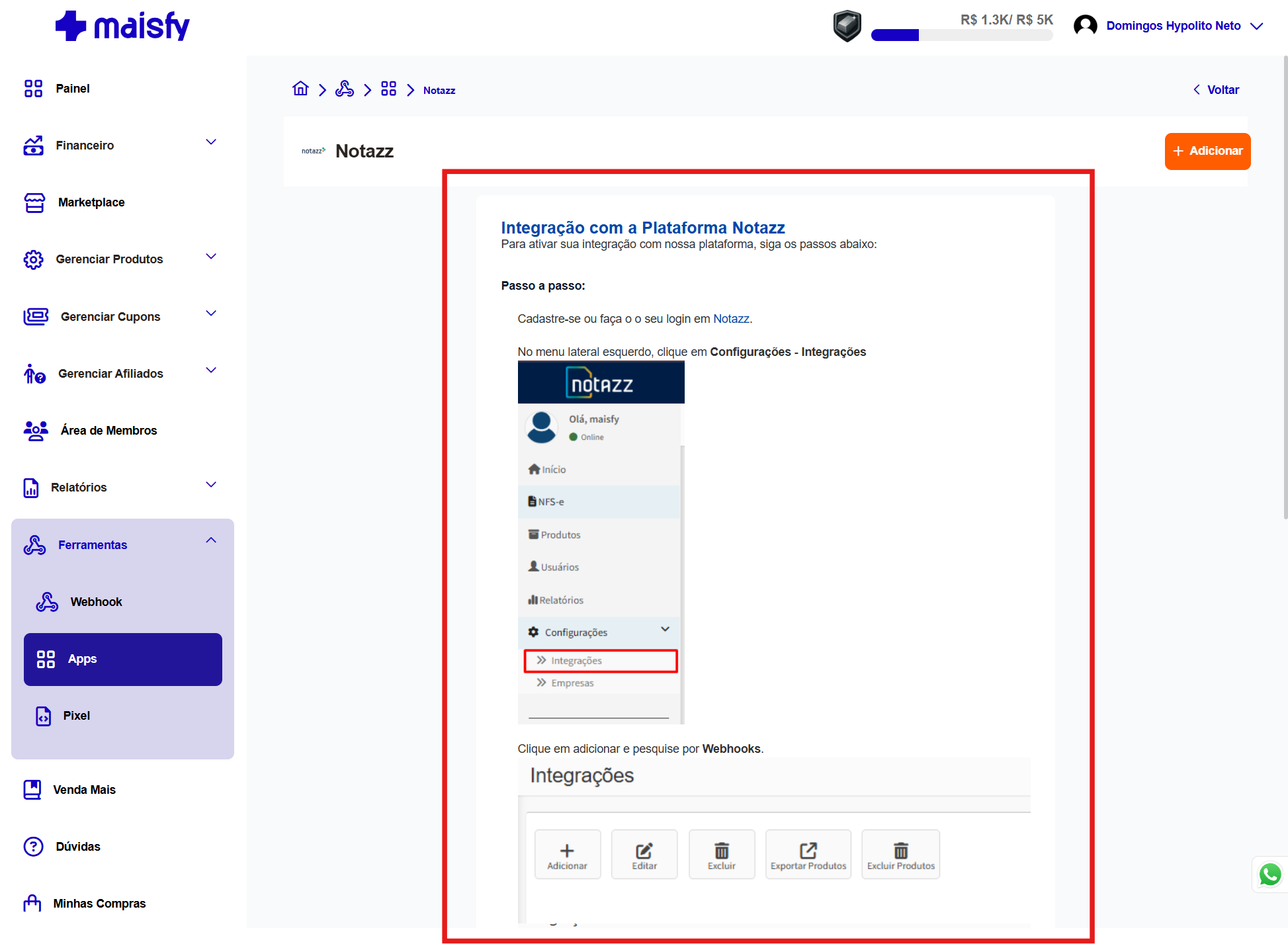Click the Dúvidas question mark icon

tap(33, 847)
